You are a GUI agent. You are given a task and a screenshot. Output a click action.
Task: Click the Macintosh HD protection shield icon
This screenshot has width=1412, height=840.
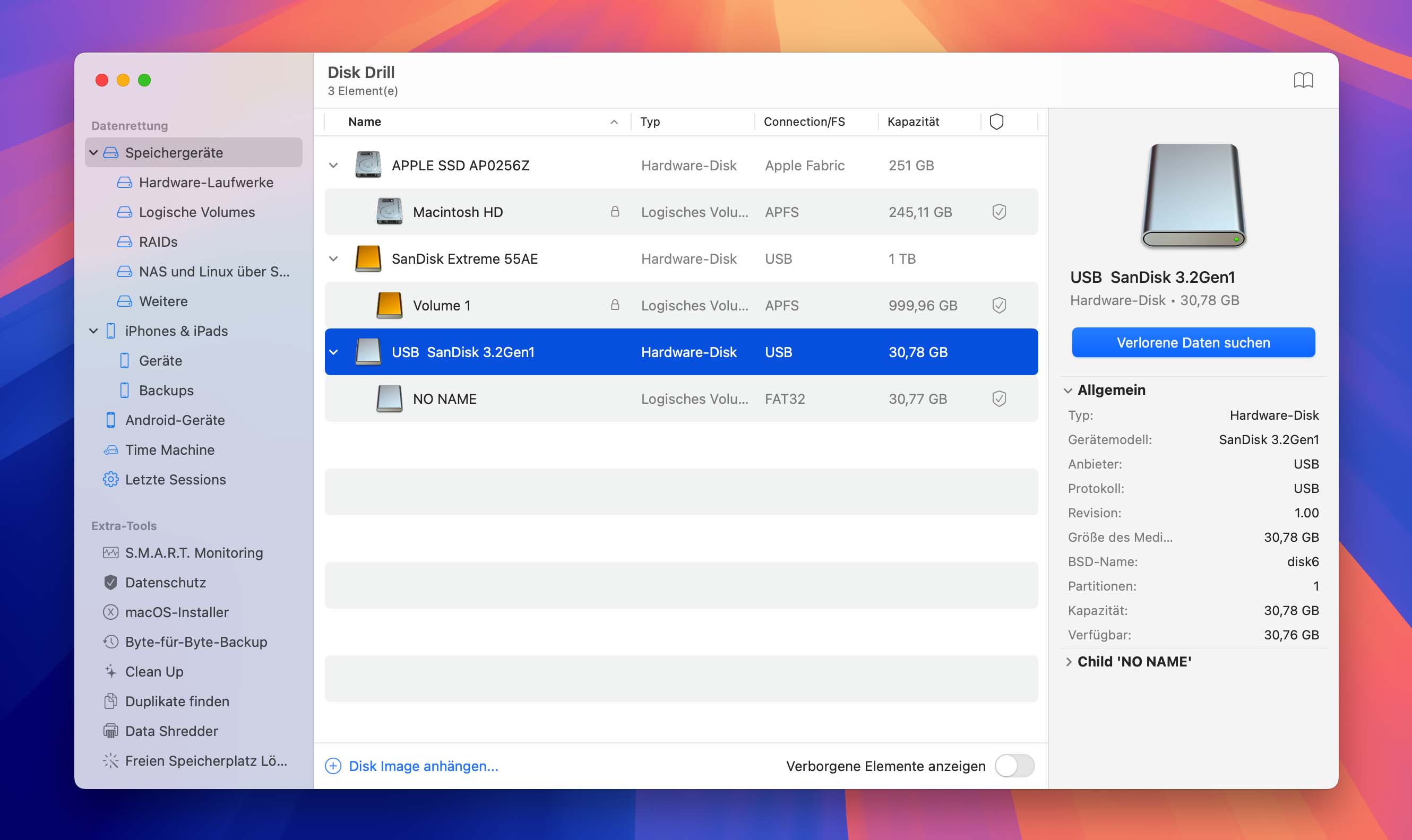click(x=998, y=212)
